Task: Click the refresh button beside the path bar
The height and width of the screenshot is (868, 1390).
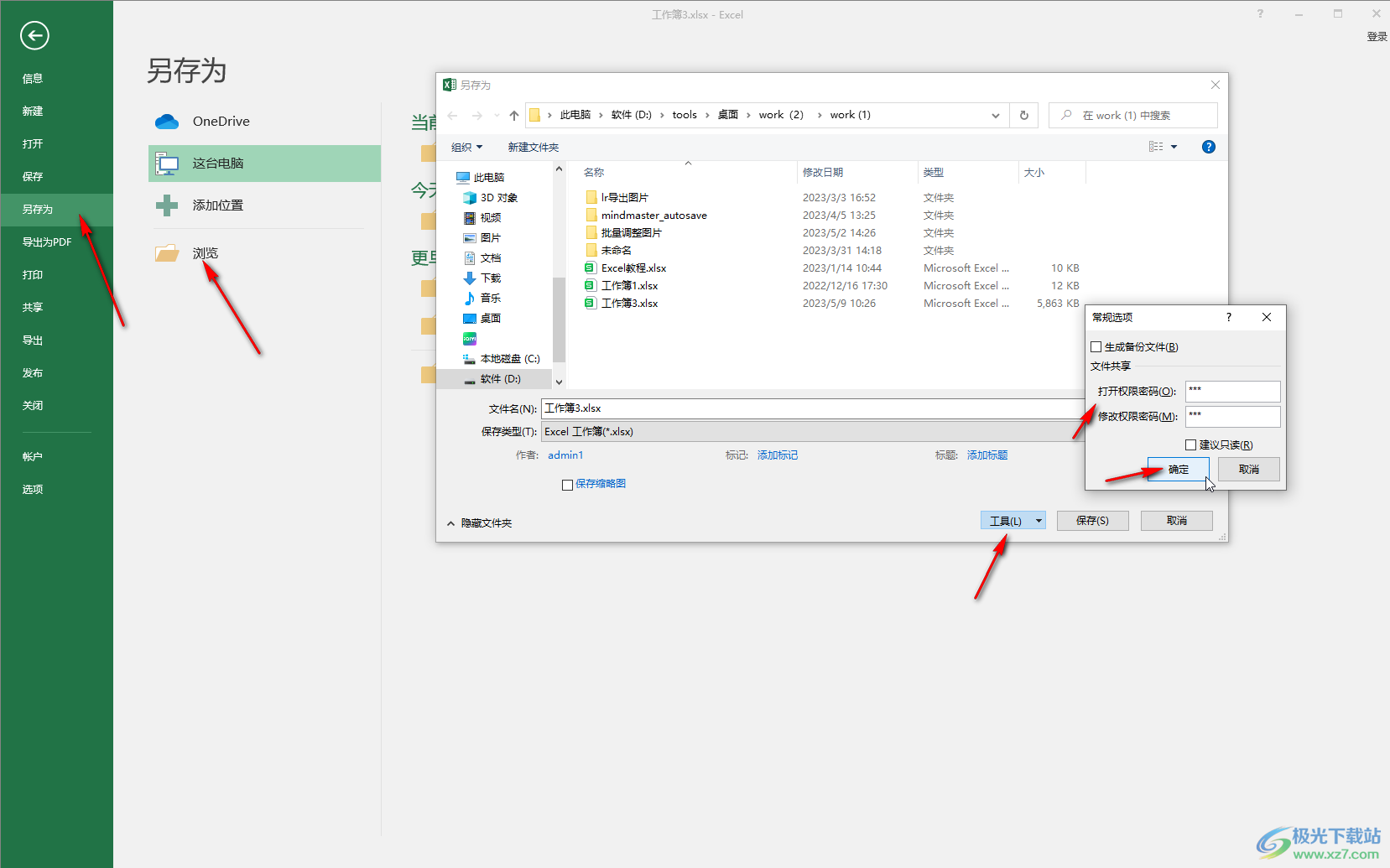Action: [1024, 115]
